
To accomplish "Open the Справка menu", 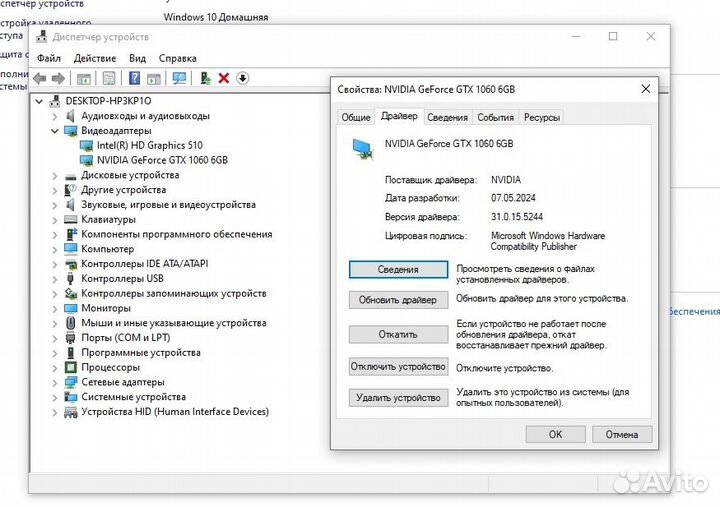I will click(x=178, y=58).
